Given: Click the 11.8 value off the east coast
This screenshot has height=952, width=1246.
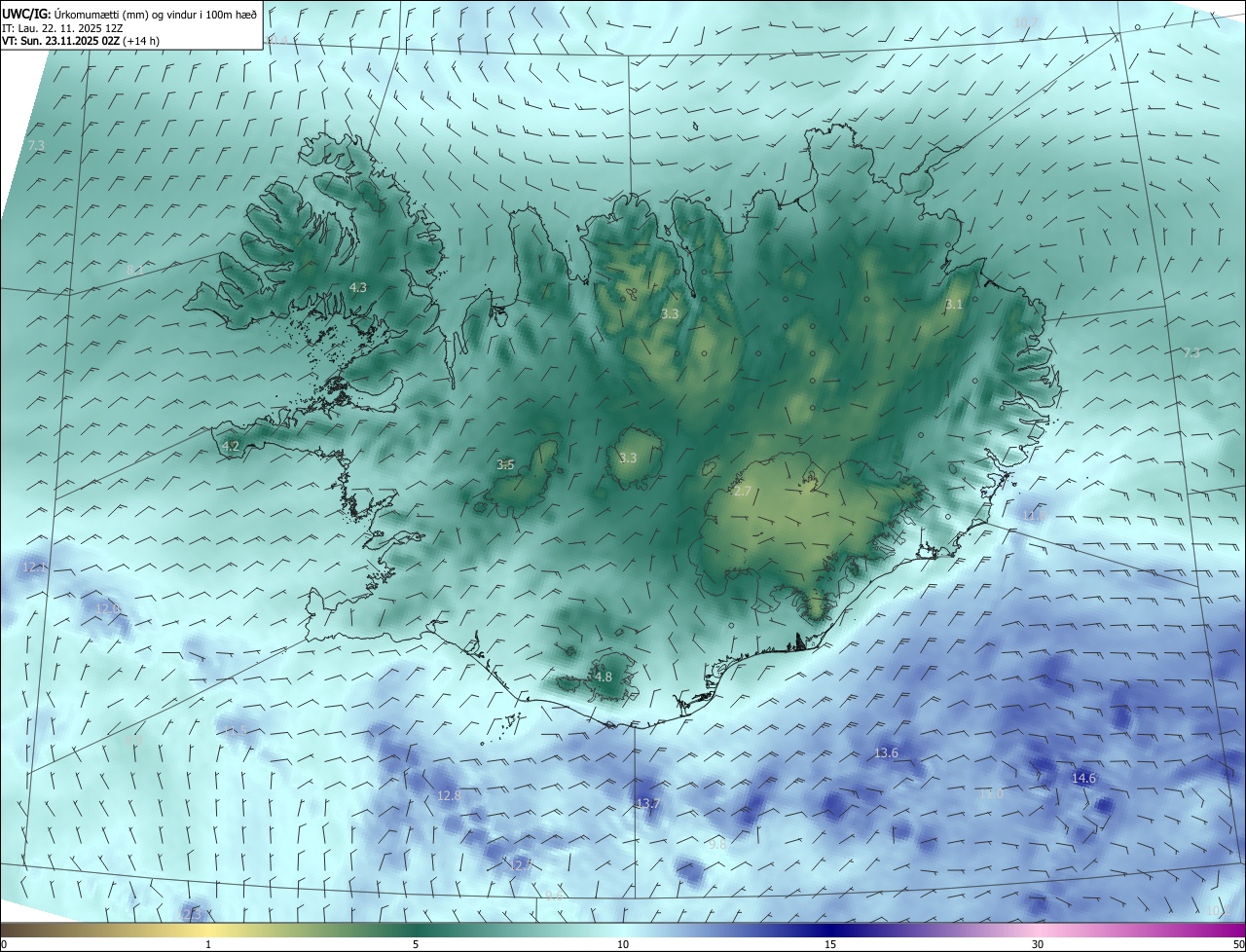Looking at the screenshot, I should pos(1034,516).
